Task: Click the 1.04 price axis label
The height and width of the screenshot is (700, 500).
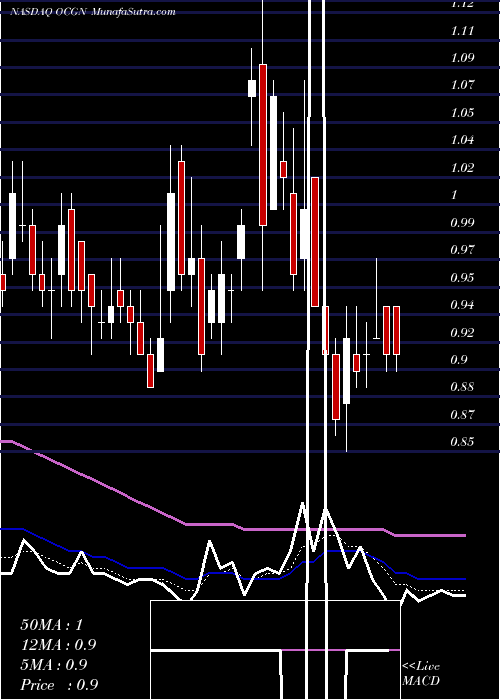Action: click(x=462, y=140)
